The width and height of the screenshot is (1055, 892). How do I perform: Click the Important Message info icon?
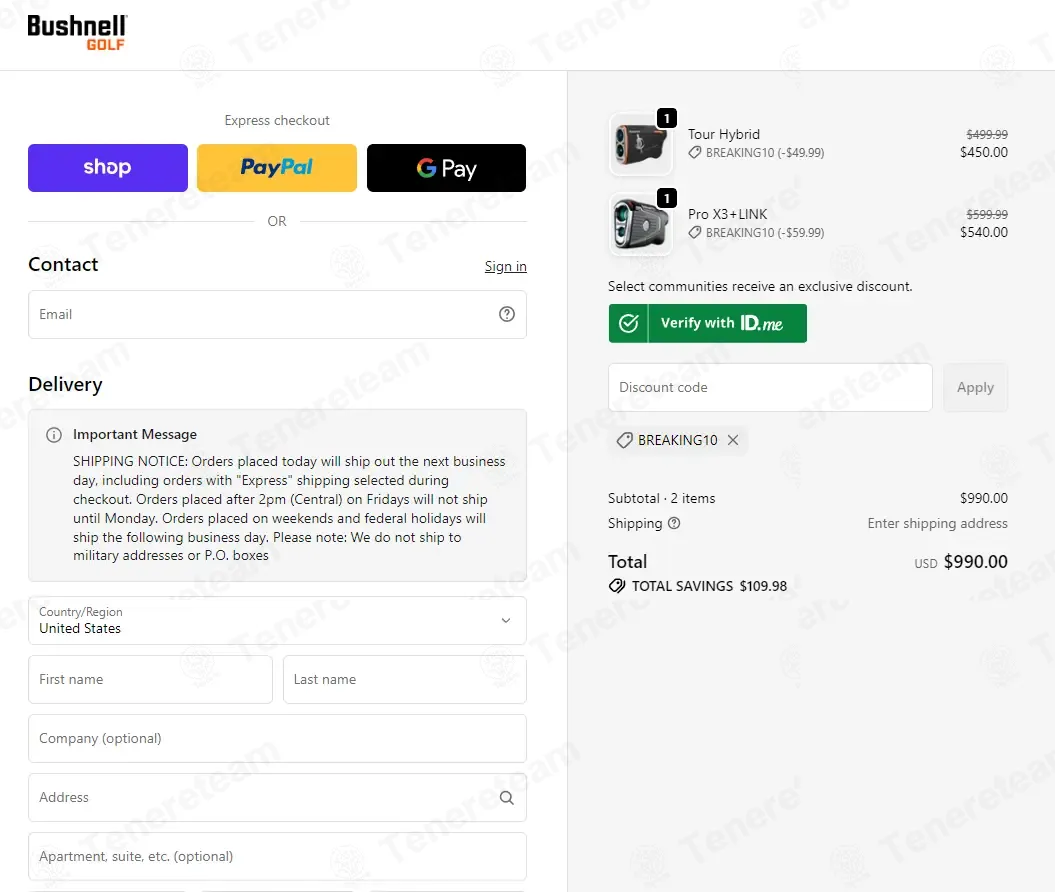54,435
